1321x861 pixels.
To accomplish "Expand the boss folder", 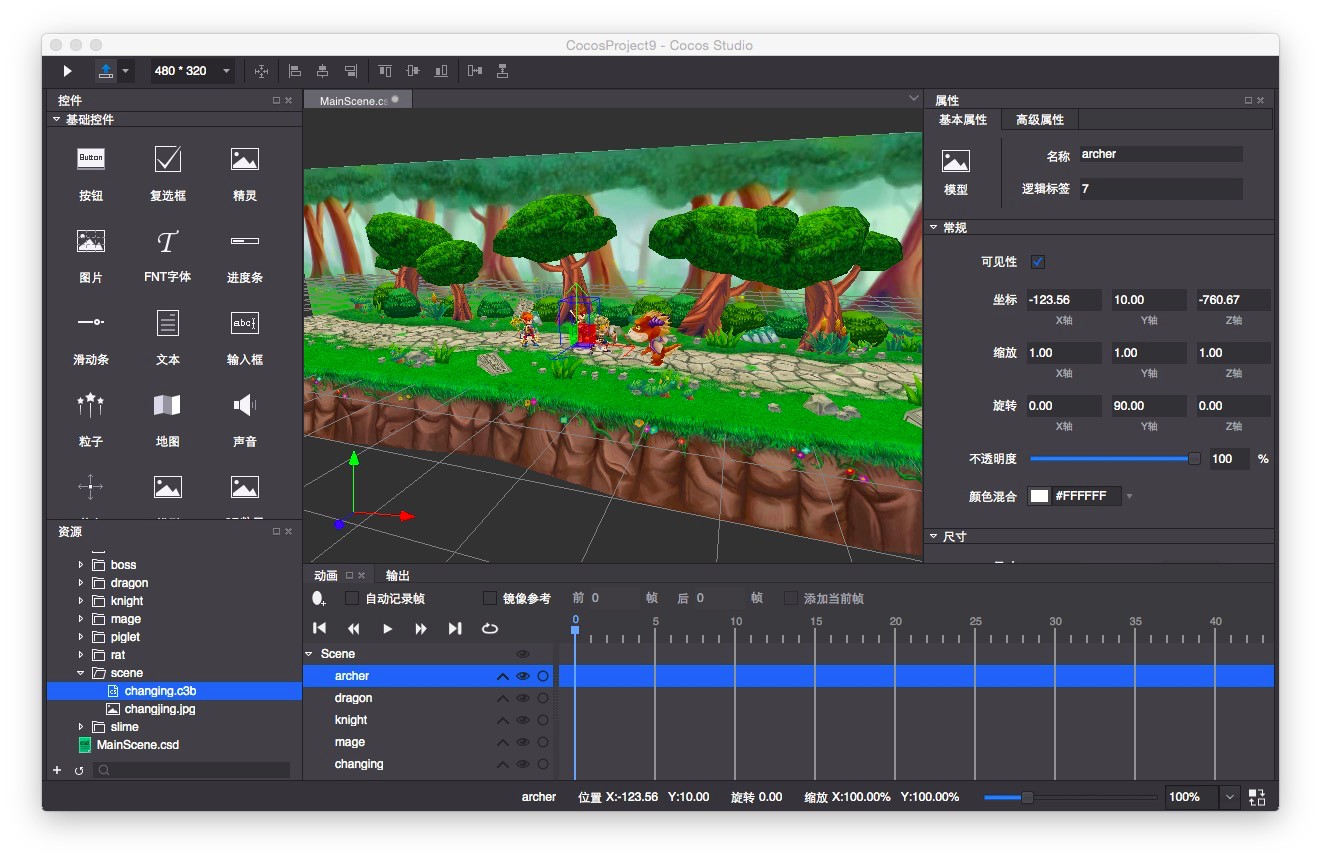I will pyautogui.click(x=81, y=565).
